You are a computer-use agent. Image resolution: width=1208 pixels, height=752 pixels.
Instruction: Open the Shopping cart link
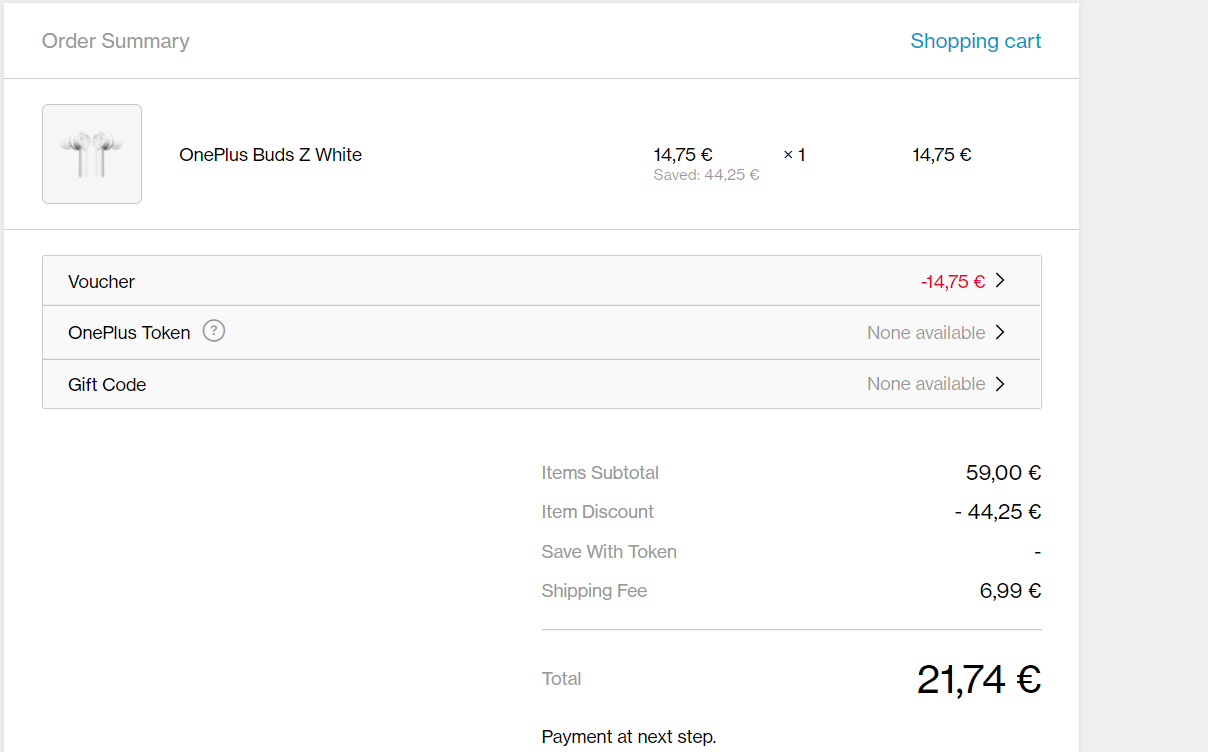pyautogui.click(x=975, y=41)
